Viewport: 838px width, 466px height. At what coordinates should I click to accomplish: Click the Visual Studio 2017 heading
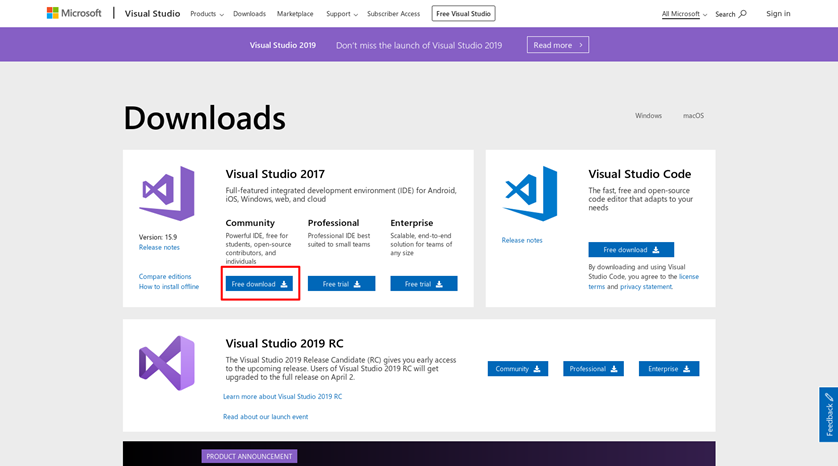point(275,174)
